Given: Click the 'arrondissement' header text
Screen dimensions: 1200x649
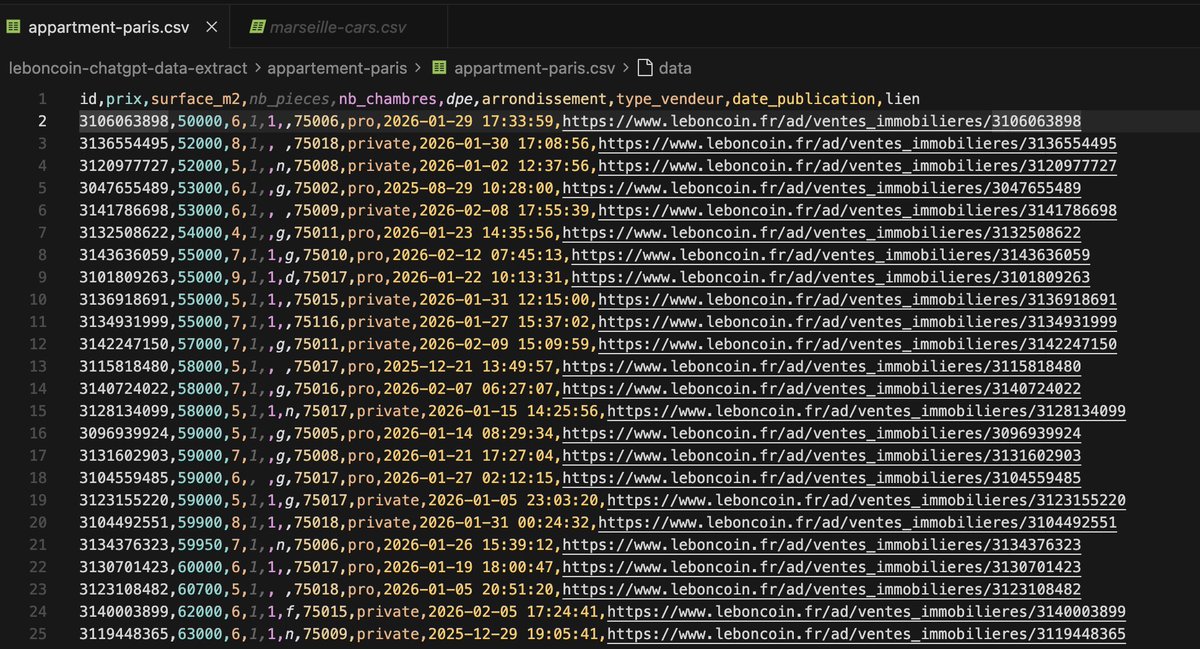Looking at the screenshot, I should (546, 99).
